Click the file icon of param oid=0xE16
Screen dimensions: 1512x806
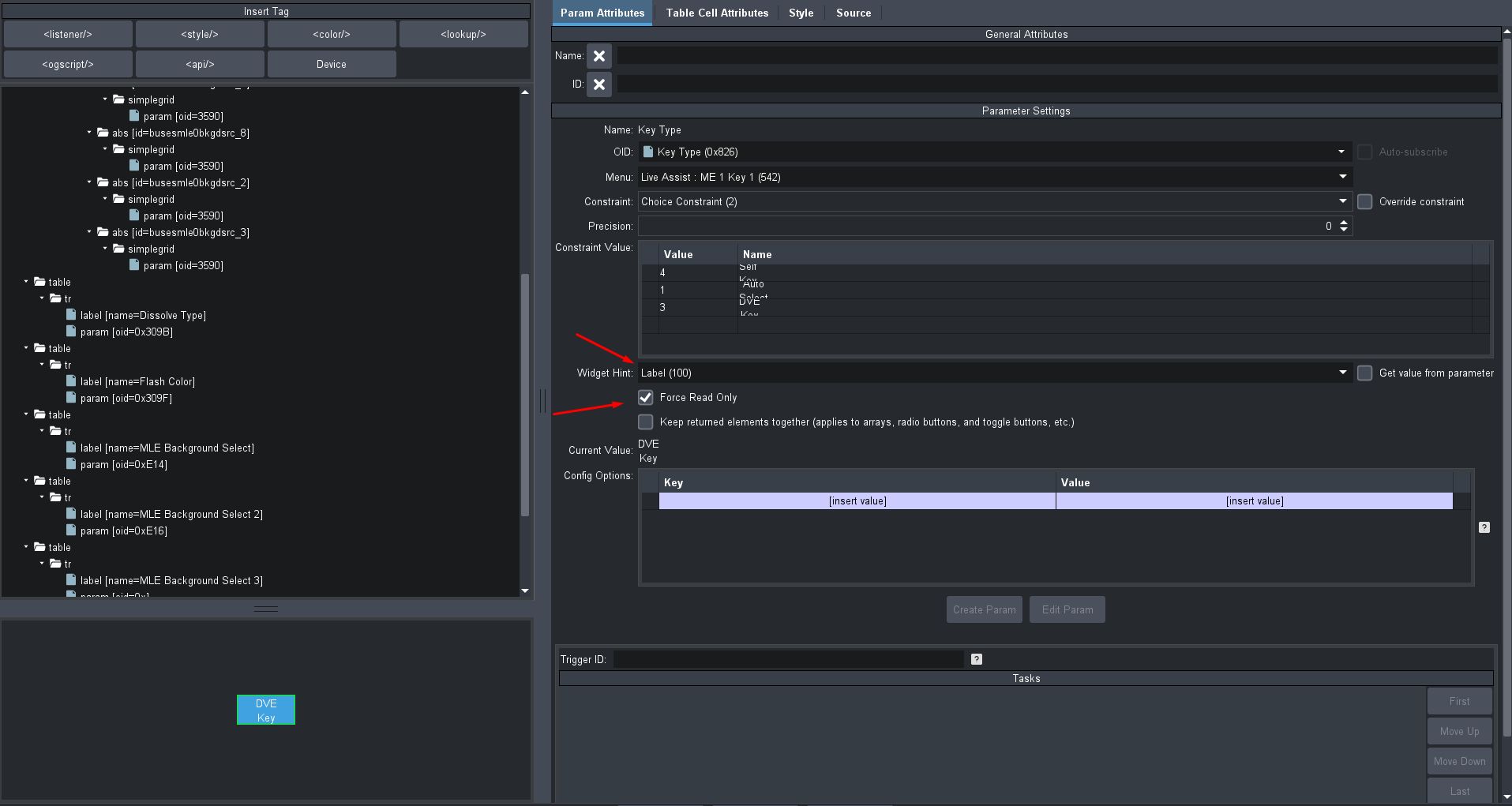(71, 530)
